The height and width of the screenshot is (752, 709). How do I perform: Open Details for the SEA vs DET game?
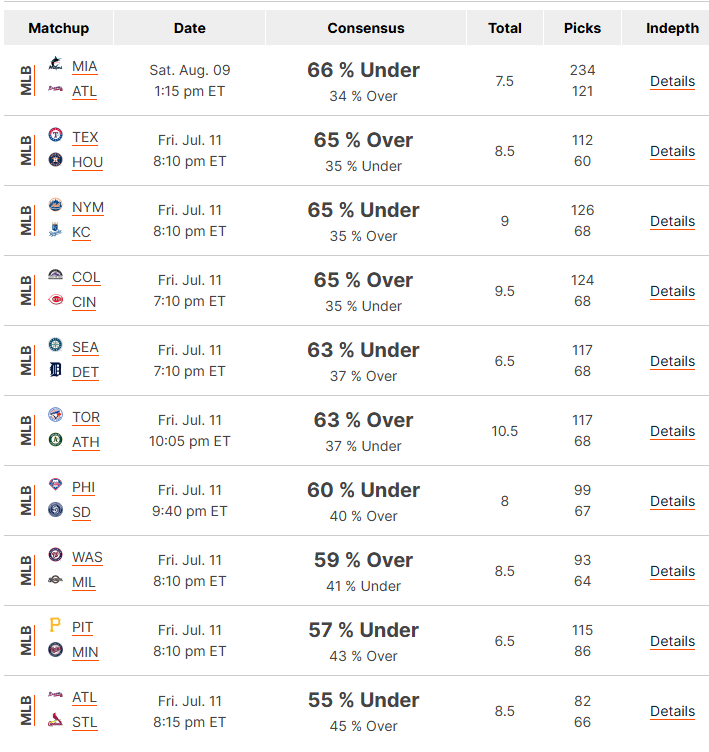pos(672,361)
